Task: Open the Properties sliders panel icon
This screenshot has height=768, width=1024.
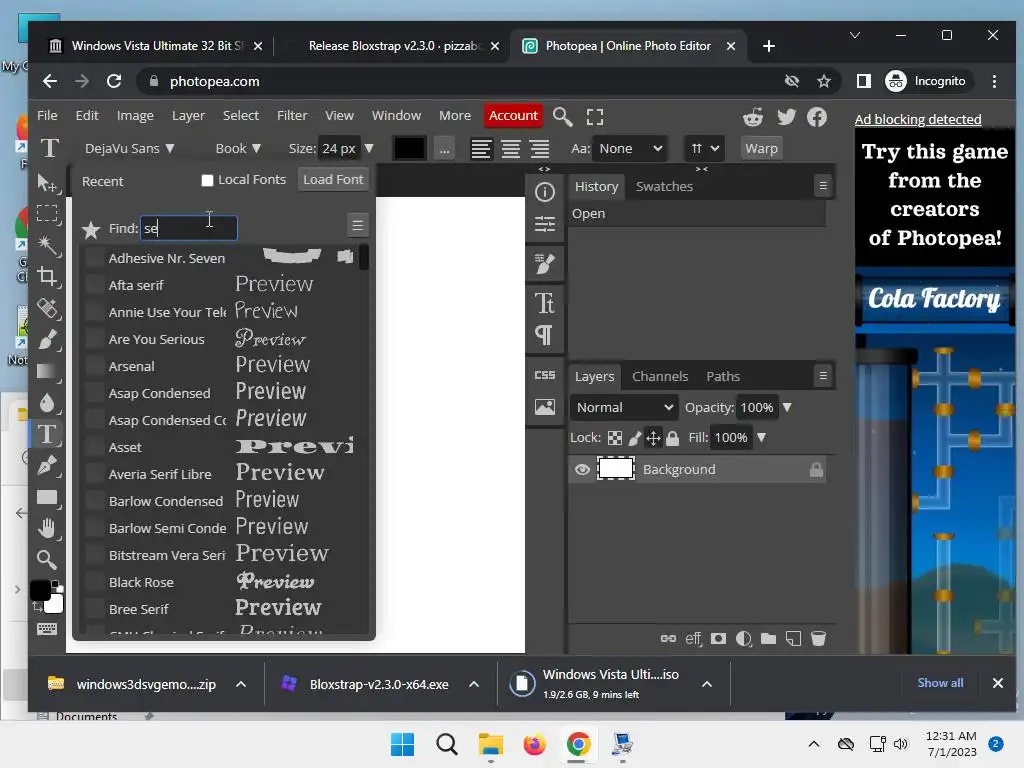Action: click(x=545, y=224)
